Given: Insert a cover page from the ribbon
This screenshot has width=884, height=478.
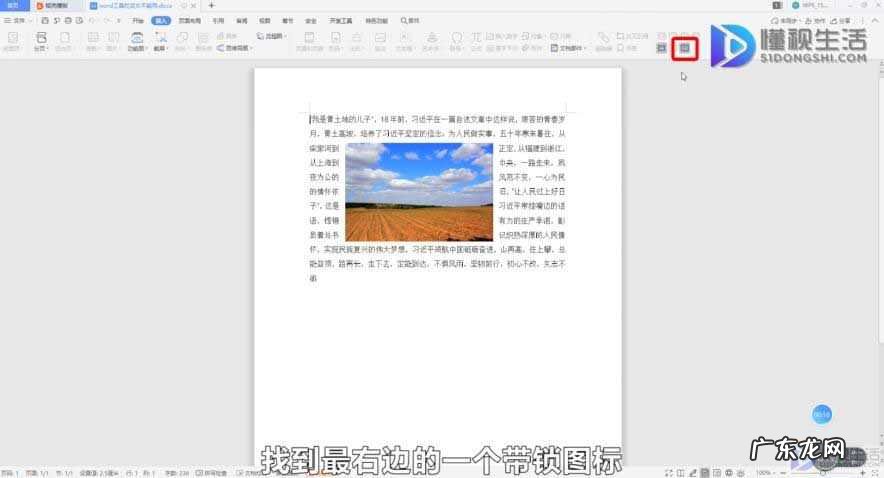Looking at the screenshot, I should pos(12,41).
